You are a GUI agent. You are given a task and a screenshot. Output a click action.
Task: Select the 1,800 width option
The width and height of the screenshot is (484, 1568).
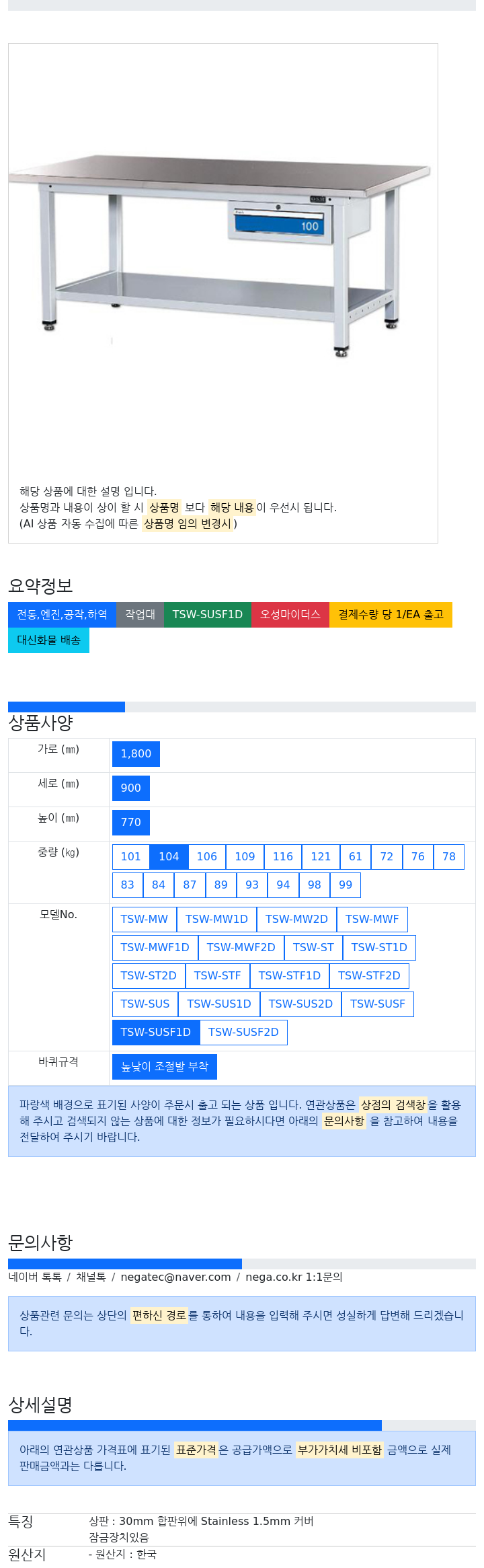pyautogui.click(x=136, y=753)
